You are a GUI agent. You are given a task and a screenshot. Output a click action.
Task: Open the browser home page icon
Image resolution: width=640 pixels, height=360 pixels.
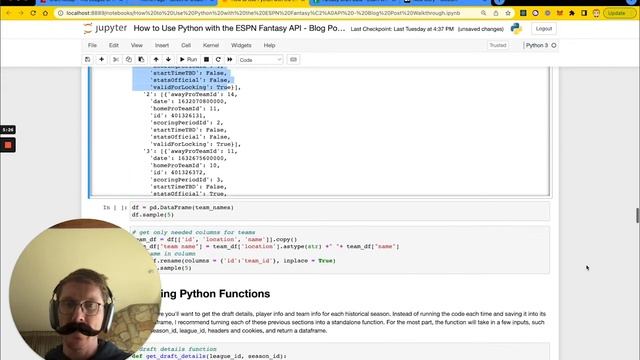tap(45, 13)
